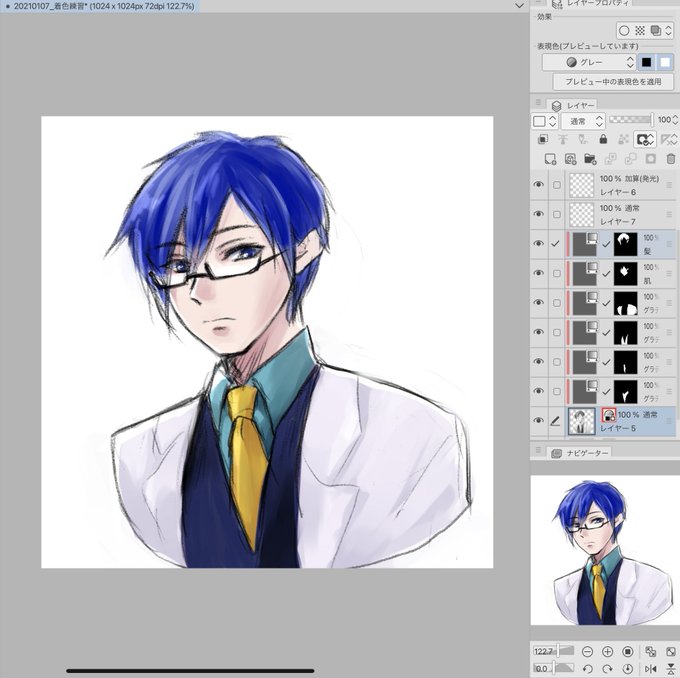Rotate canvas left in Navigator
680x678 pixels.
click(x=587, y=668)
